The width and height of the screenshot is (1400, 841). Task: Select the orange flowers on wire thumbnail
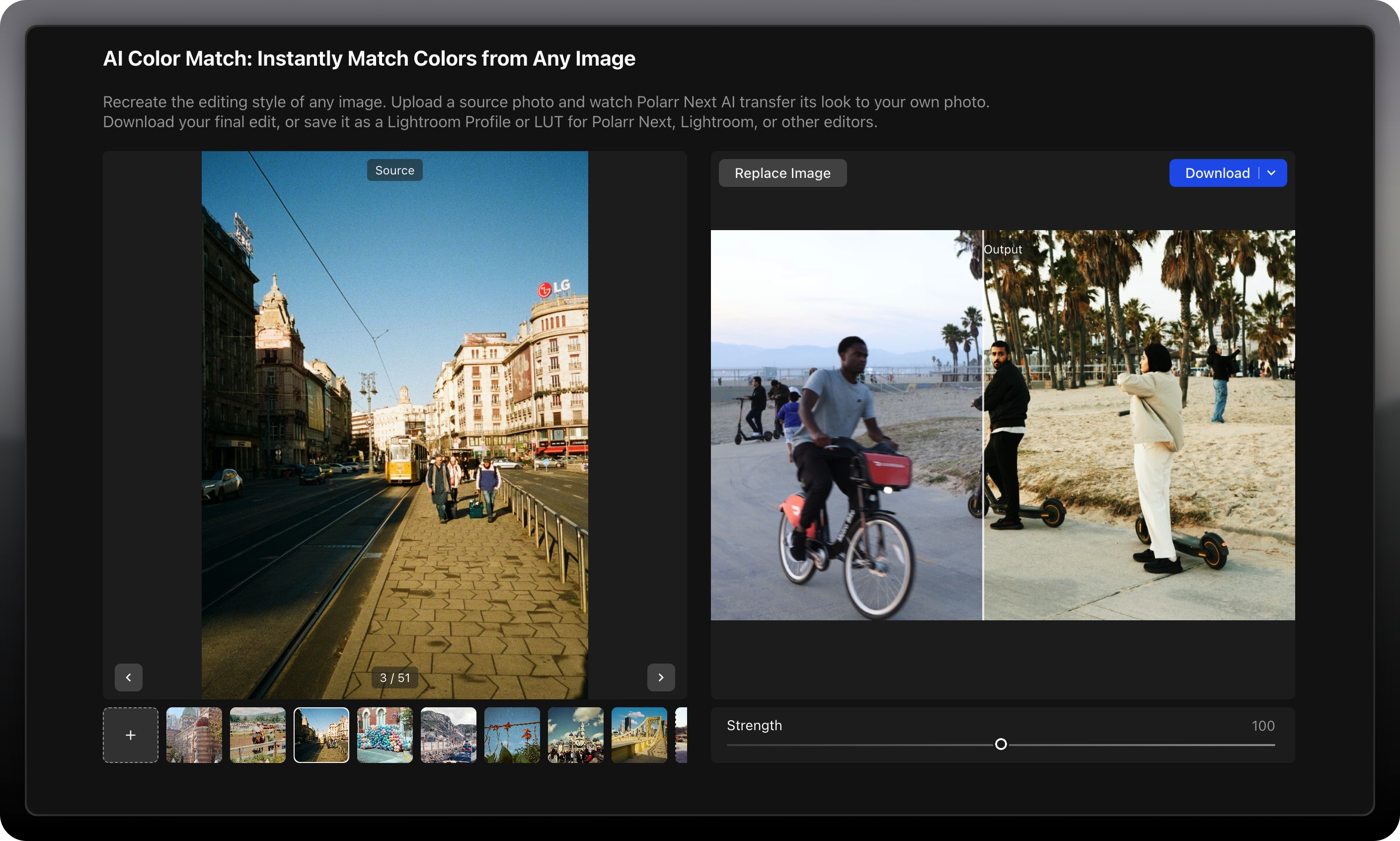(x=512, y=735)
